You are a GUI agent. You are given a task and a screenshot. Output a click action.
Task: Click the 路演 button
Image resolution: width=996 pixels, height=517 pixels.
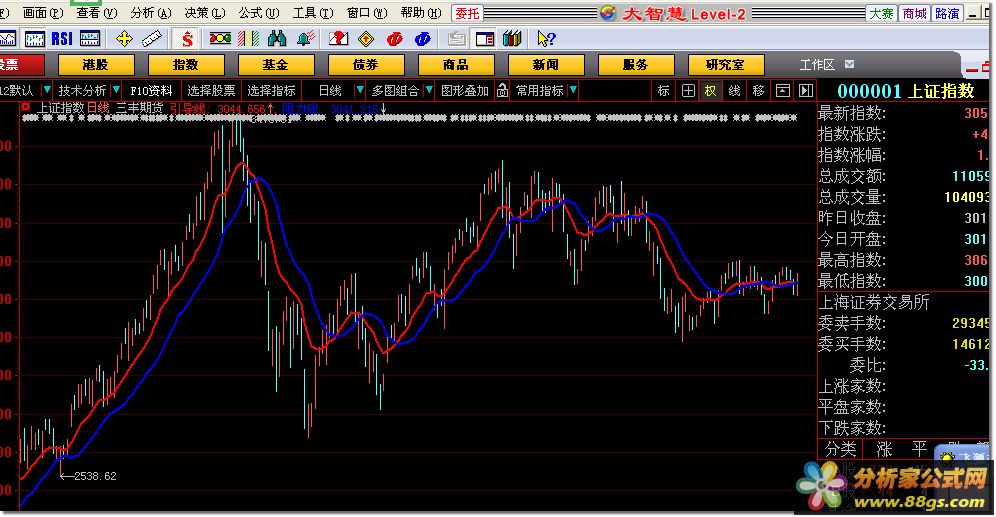click(947, 13)
